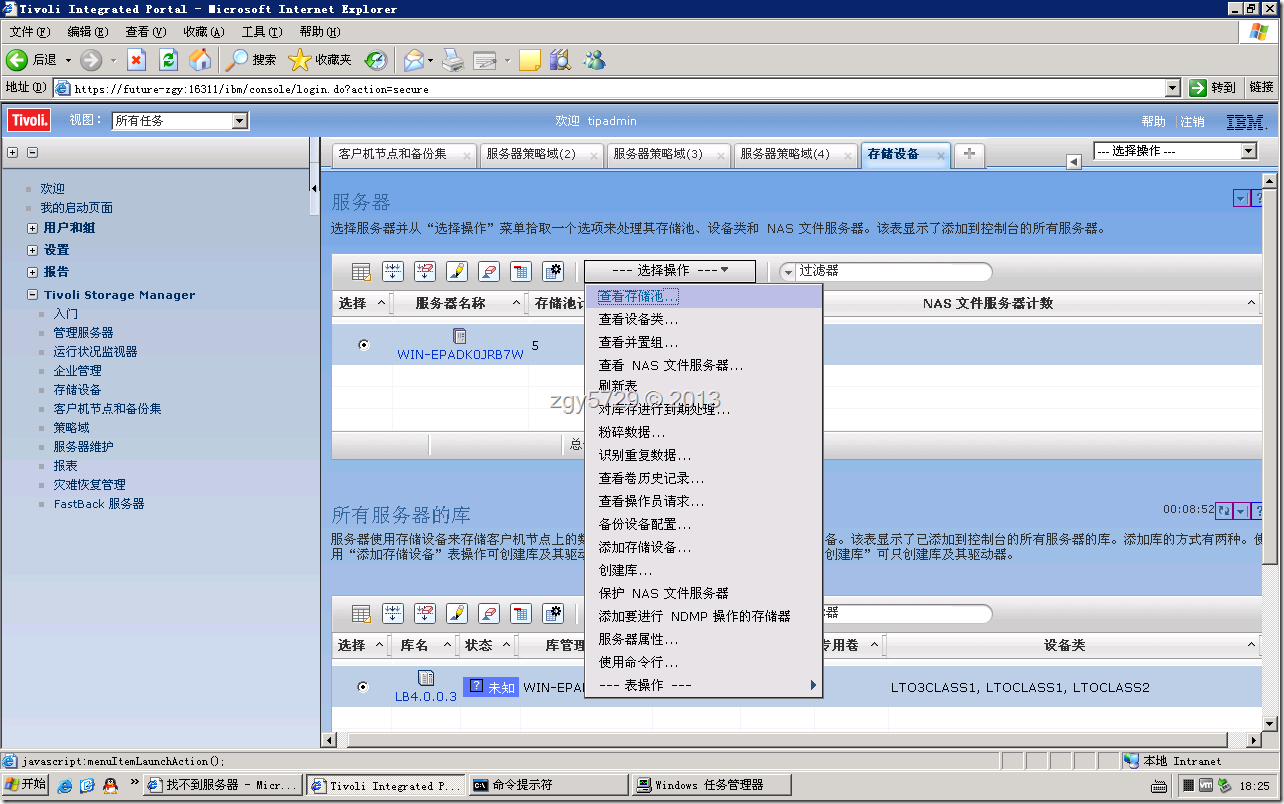Open the IE 搜索 search tool
This screenshot has height=804, width=1284.
pyautogui.click(x=251, y=60)
